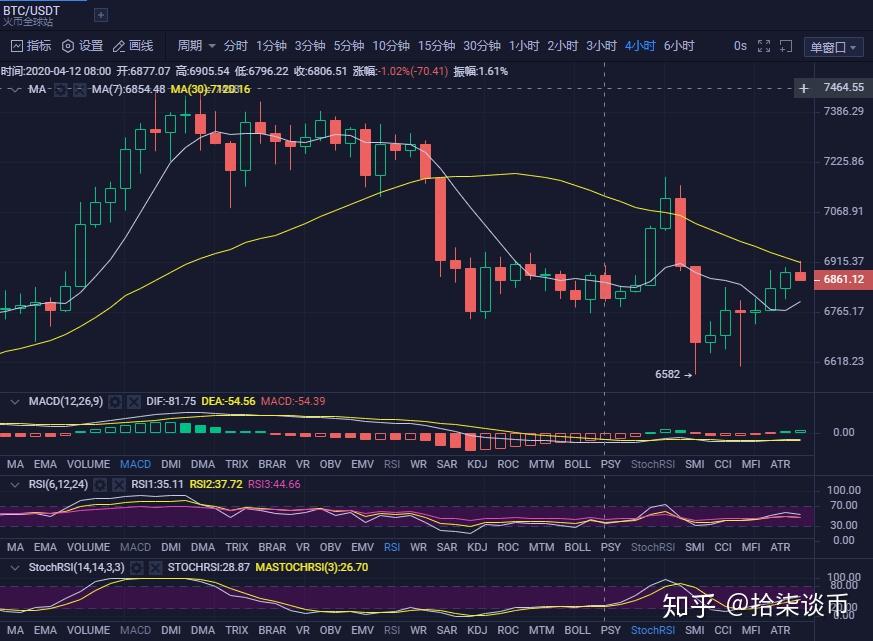The height and width of the screenshot is (641, 873).
Task: Enter fullscreen chart mode
Action: 764,46
